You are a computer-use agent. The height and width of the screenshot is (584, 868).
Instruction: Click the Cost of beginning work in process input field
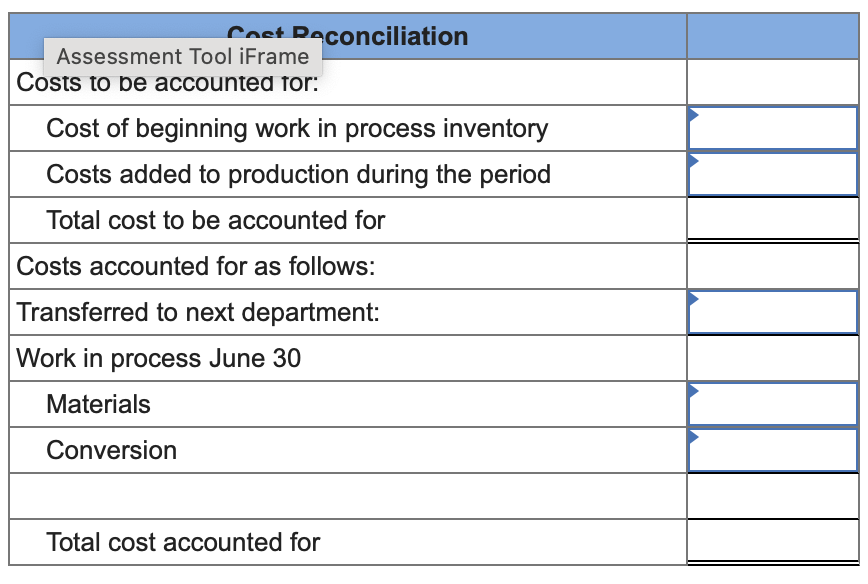(775, 128)
